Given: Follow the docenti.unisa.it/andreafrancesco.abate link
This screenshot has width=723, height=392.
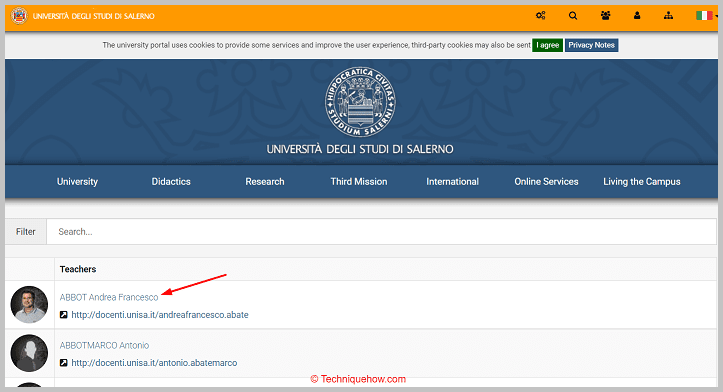Looking at the screenshot, I should point(160,315).
